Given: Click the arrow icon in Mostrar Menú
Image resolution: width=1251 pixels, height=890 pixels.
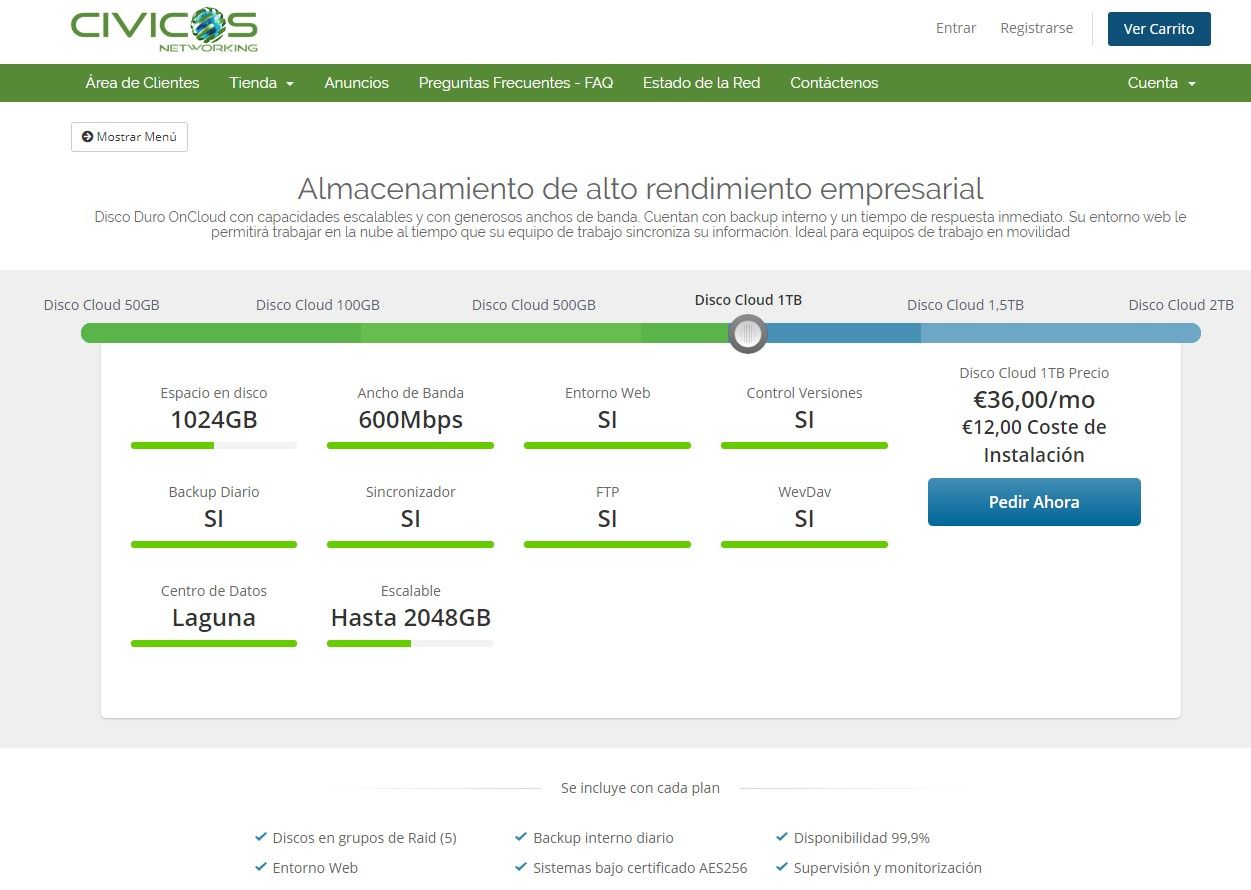Looking at the screenshot, I should [x=88, y=137].
